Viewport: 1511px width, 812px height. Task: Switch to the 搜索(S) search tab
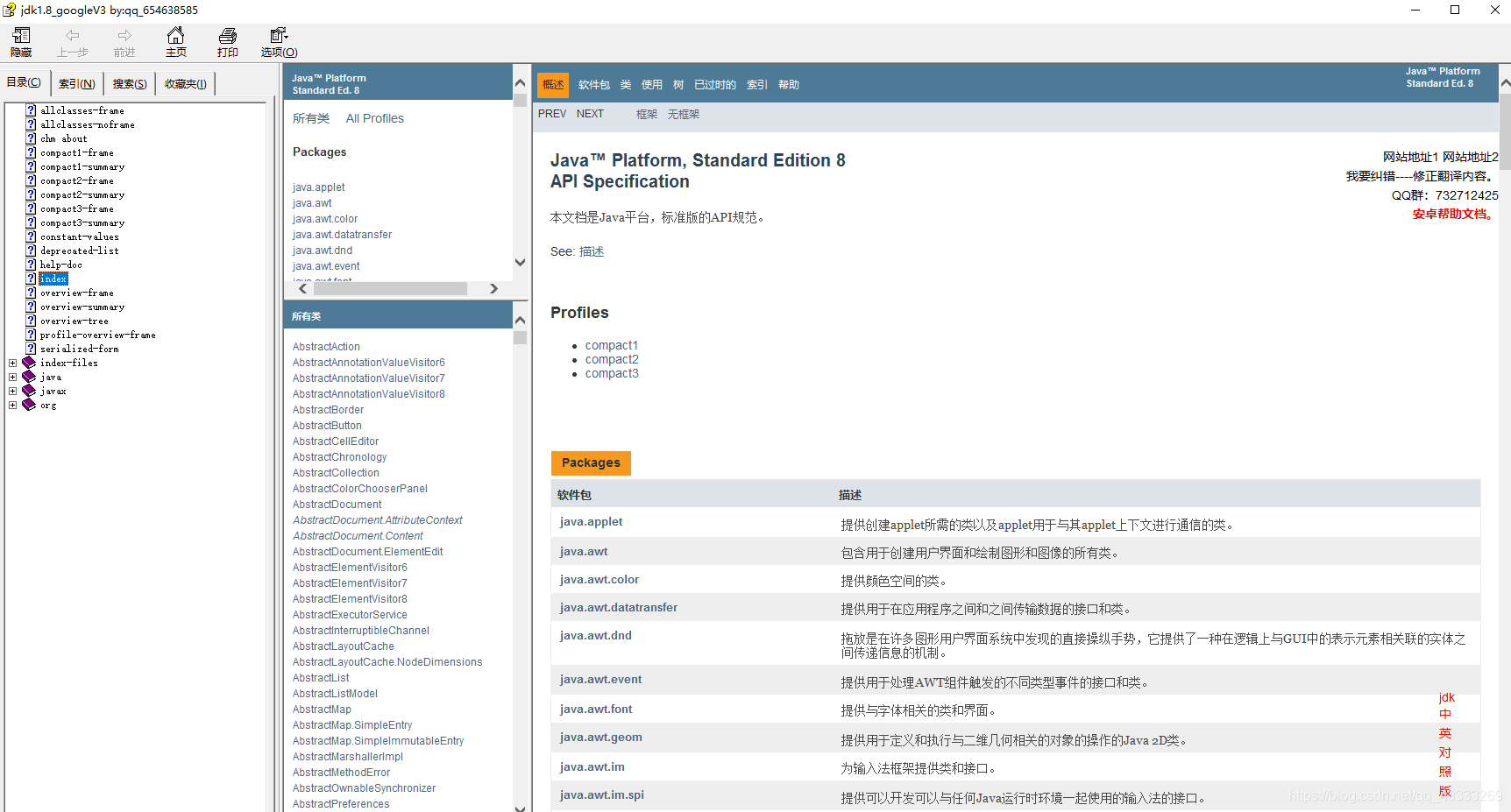[x=130, y=84]
